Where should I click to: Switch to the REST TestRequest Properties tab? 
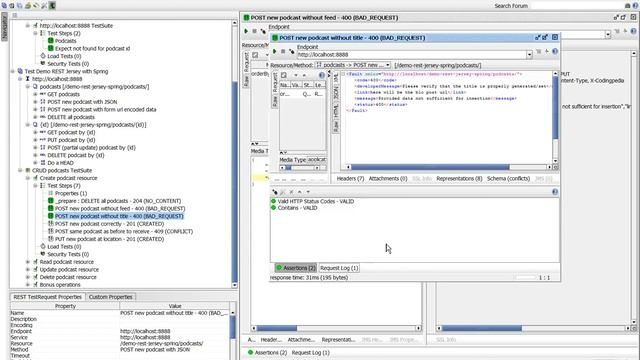click(47, 297)
